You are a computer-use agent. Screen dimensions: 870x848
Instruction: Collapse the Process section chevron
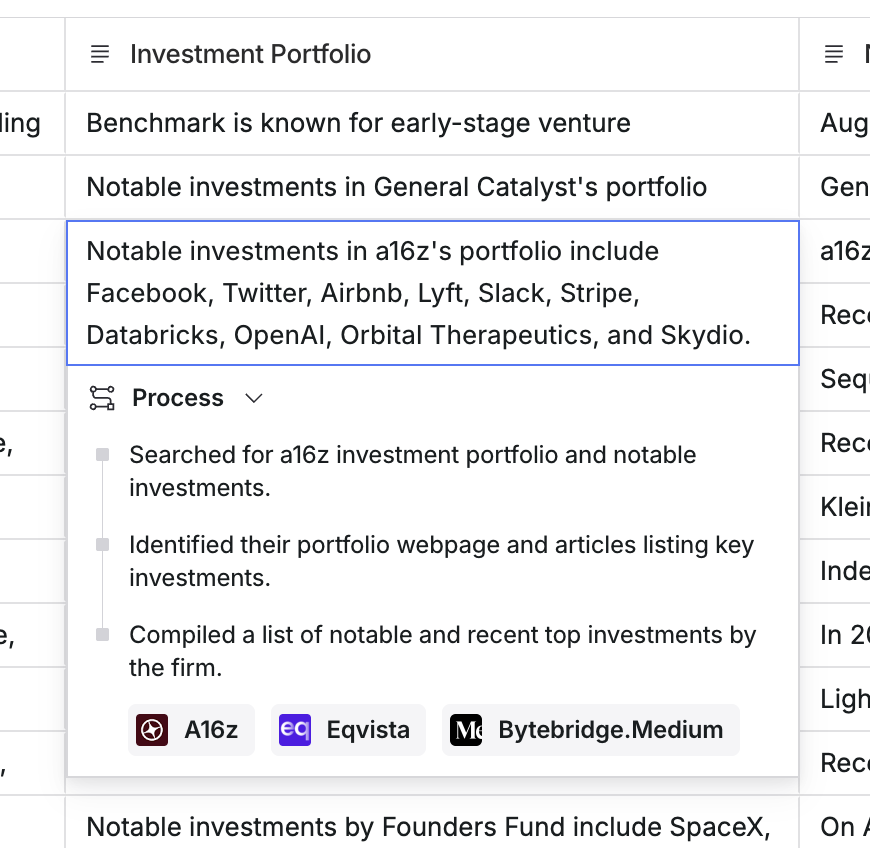point(254,398)
